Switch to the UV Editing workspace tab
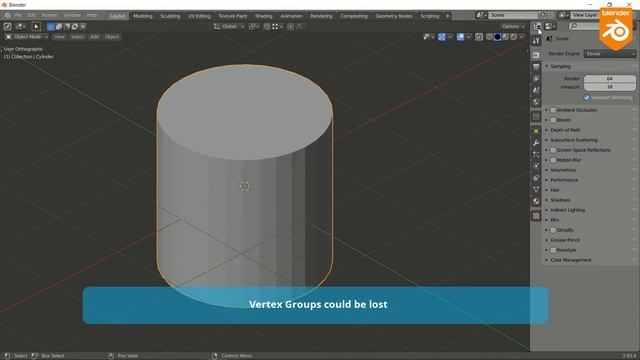 pos(199,16)
